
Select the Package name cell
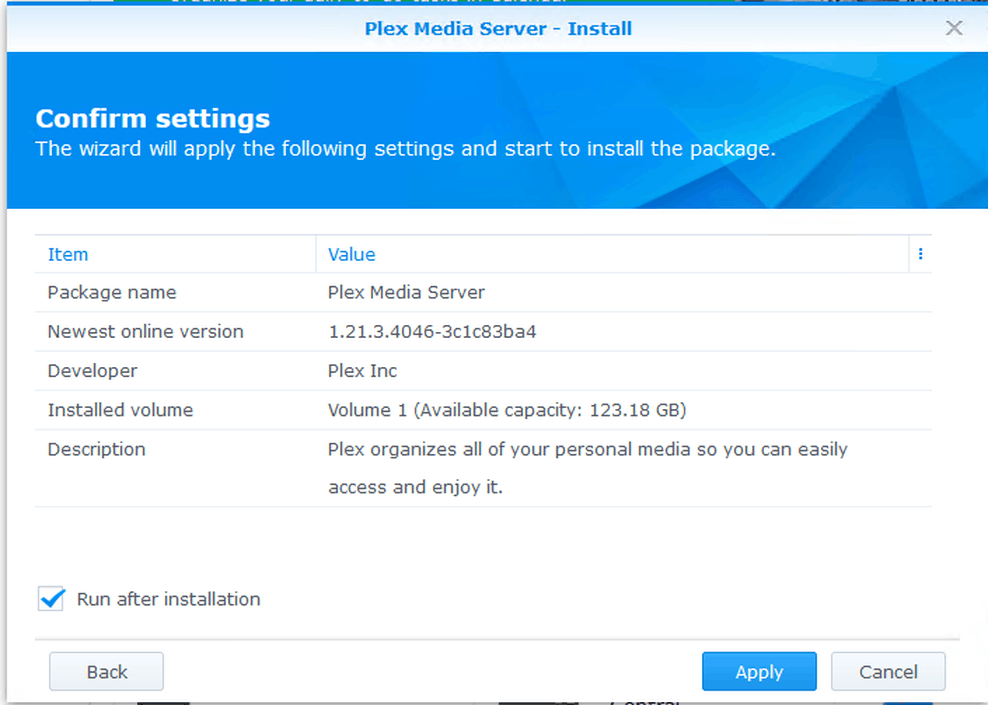(112, 292)
